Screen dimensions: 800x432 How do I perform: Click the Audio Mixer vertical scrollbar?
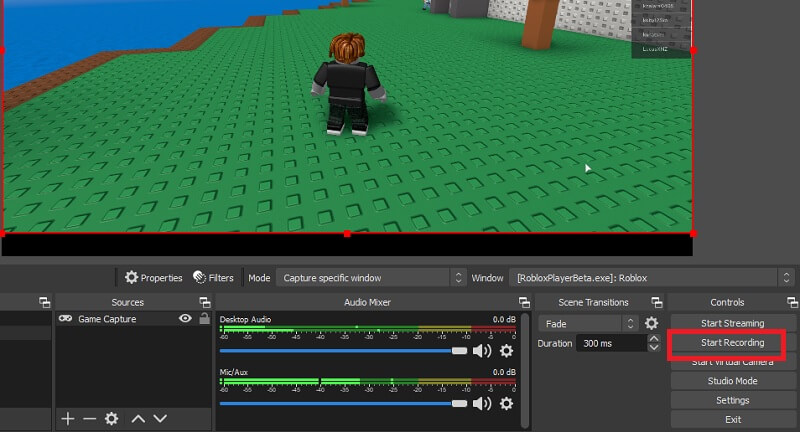coord(524,370)
